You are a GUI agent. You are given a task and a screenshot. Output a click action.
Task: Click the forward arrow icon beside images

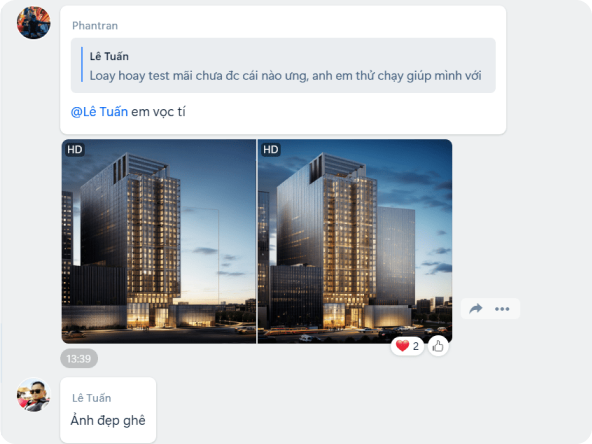click(x=476, y=309)
